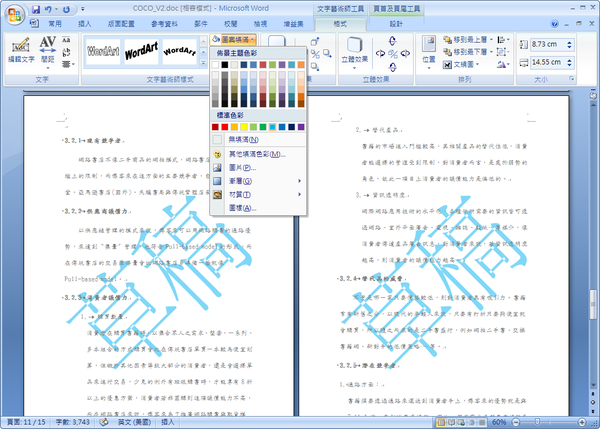
Task: Toggle 3-D on/off center icon
Action: (393, 54)
